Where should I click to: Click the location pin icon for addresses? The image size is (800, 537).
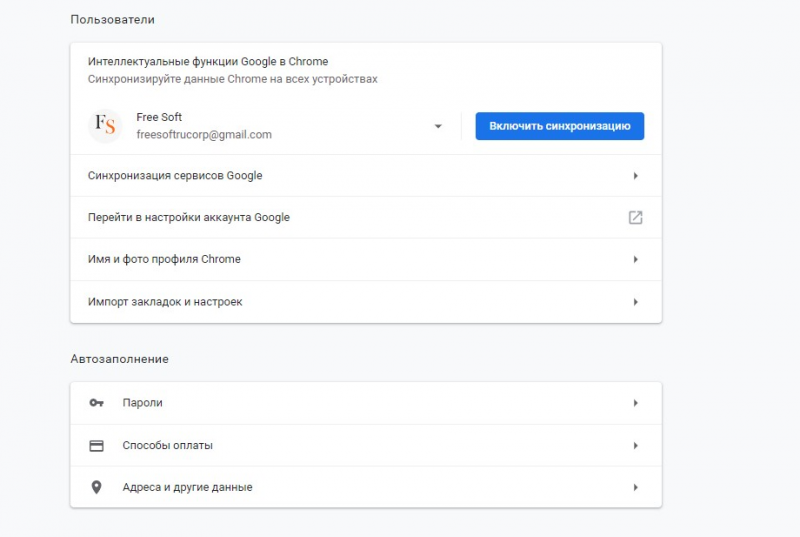click(96, 488)
